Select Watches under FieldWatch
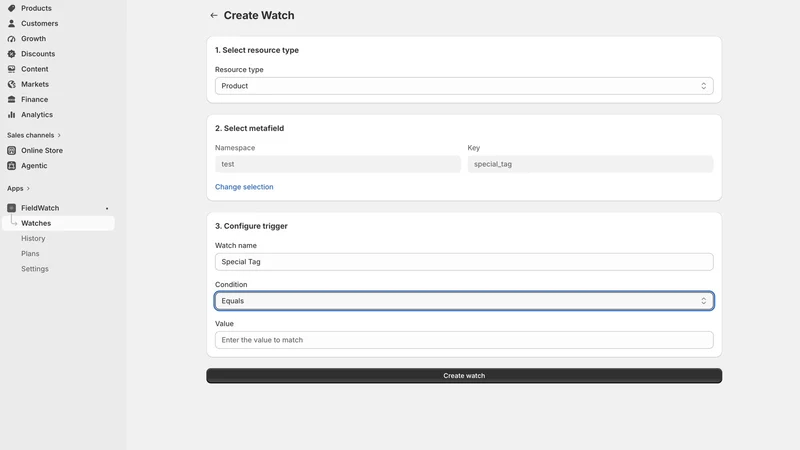This screenshot has height=450, width=800. pyautogui.click(x=58, y=223)
